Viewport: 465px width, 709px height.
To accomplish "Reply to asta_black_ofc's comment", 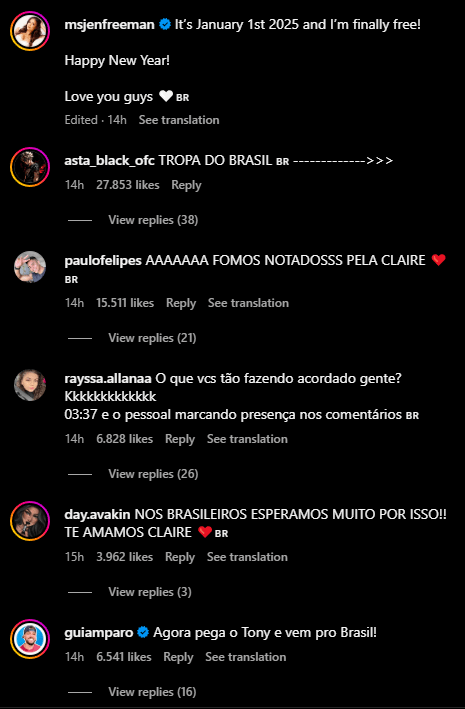I will [186, 185].
